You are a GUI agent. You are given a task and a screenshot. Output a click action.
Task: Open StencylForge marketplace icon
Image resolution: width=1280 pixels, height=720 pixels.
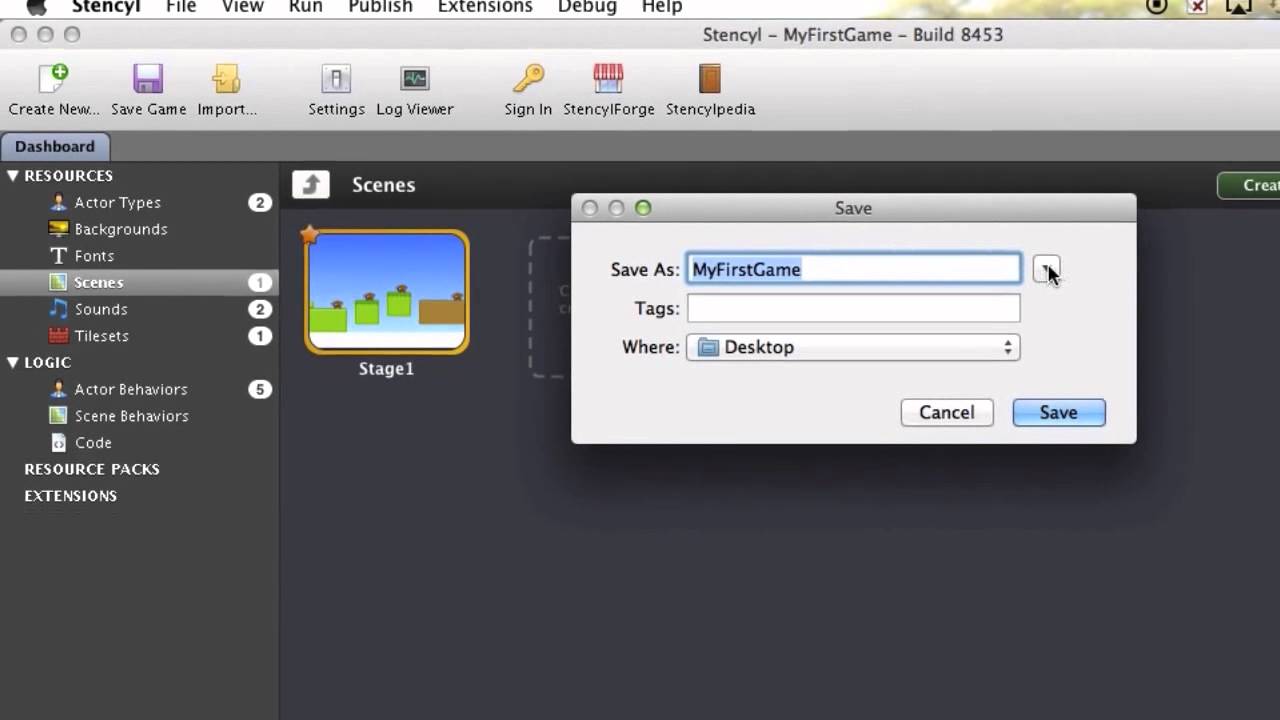(x=608, y=79)
